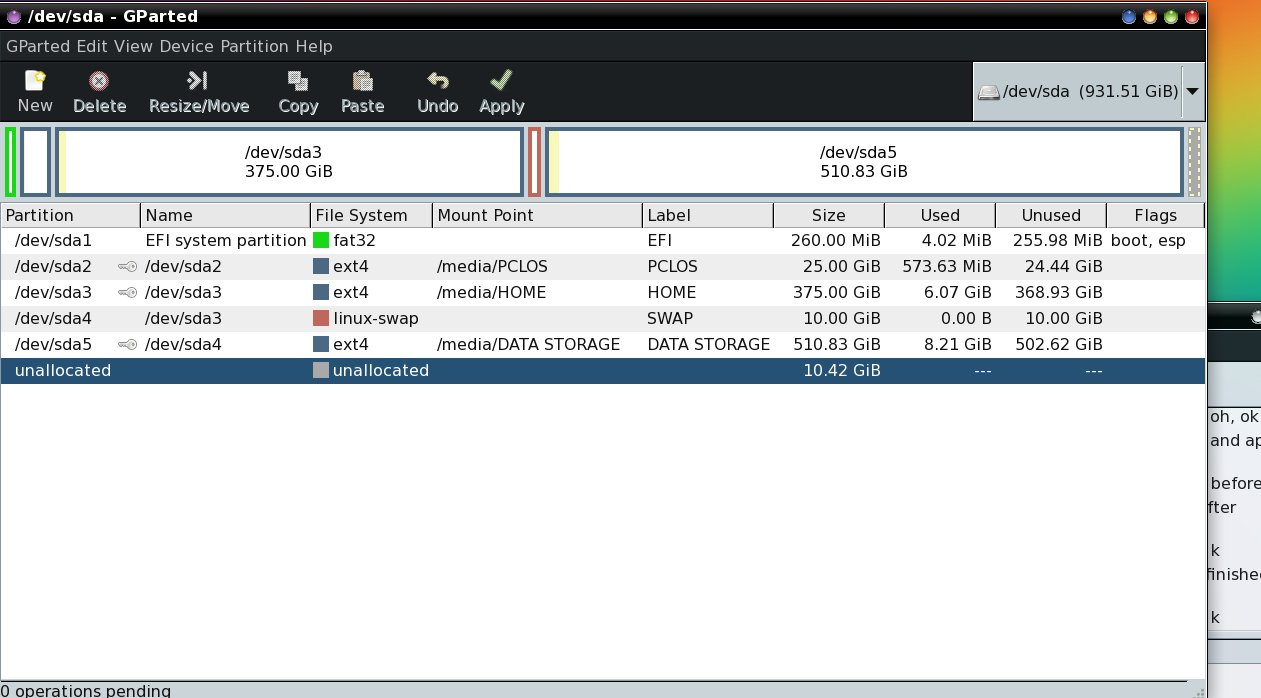Select /dev/sda3 block in disk map
Viewport: 1261px width, 698px height.
[289, 161]
